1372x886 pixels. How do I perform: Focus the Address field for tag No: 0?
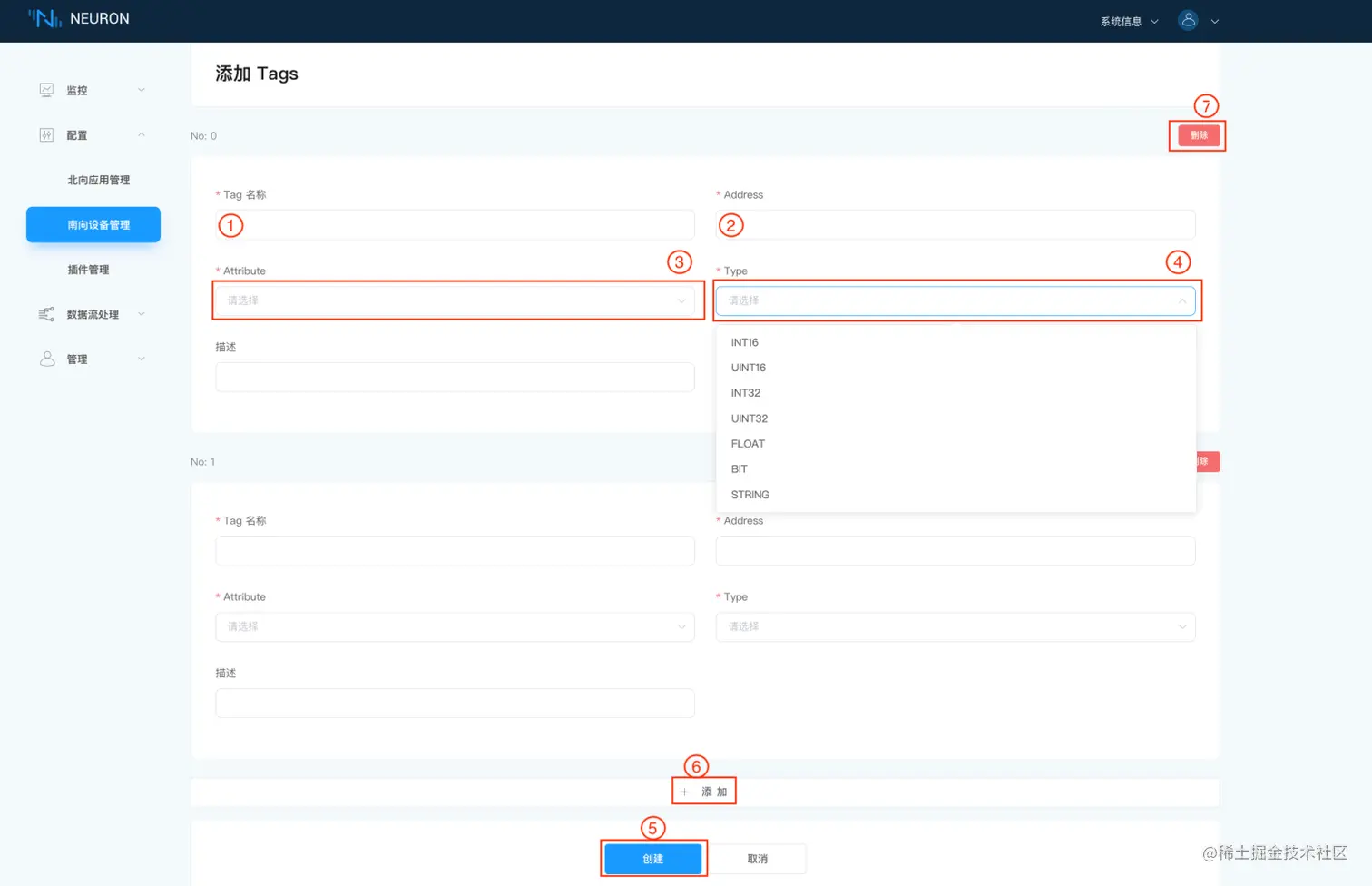[x=955, y=224]
